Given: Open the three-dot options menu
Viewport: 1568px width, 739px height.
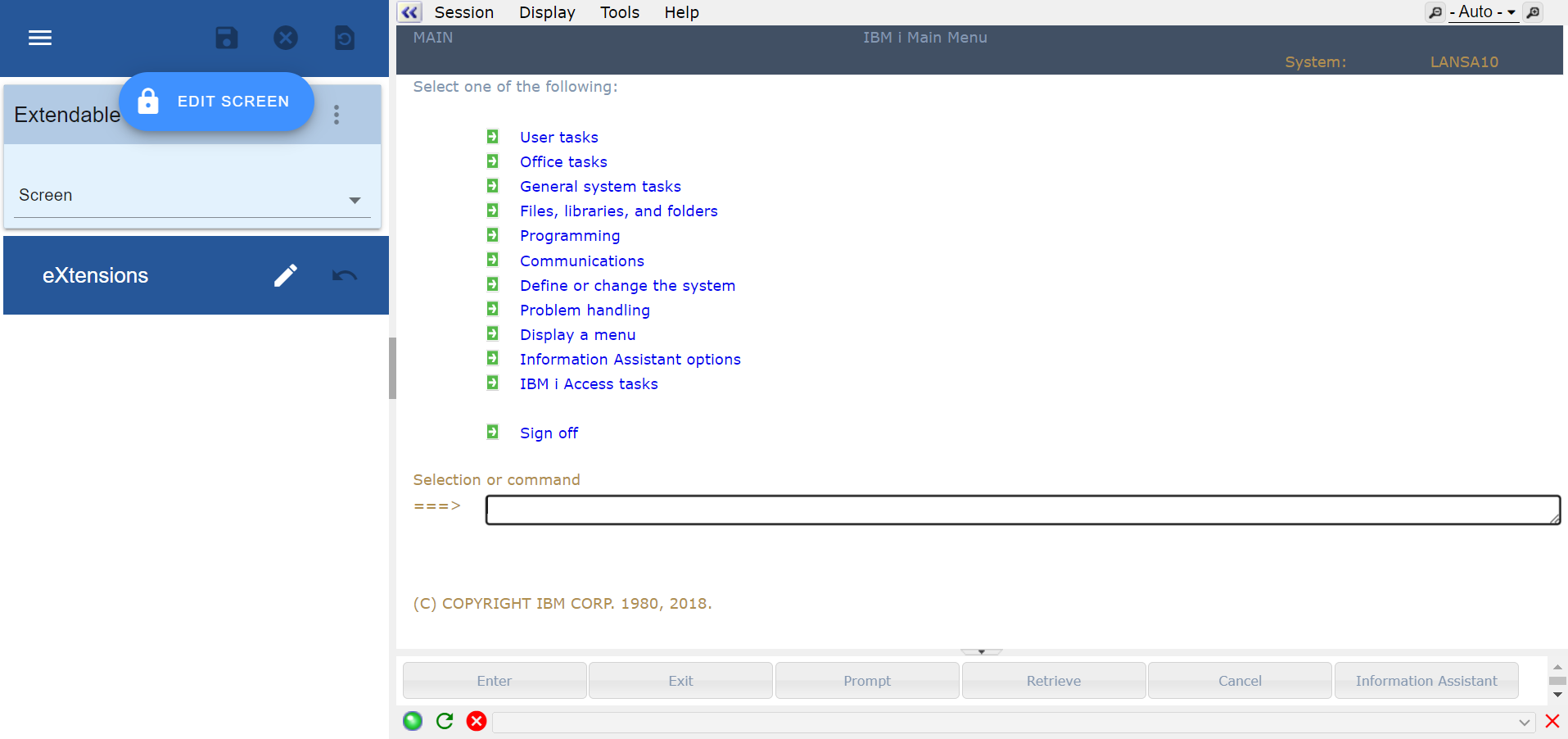Looking at the screenshot, I should 337,115.
